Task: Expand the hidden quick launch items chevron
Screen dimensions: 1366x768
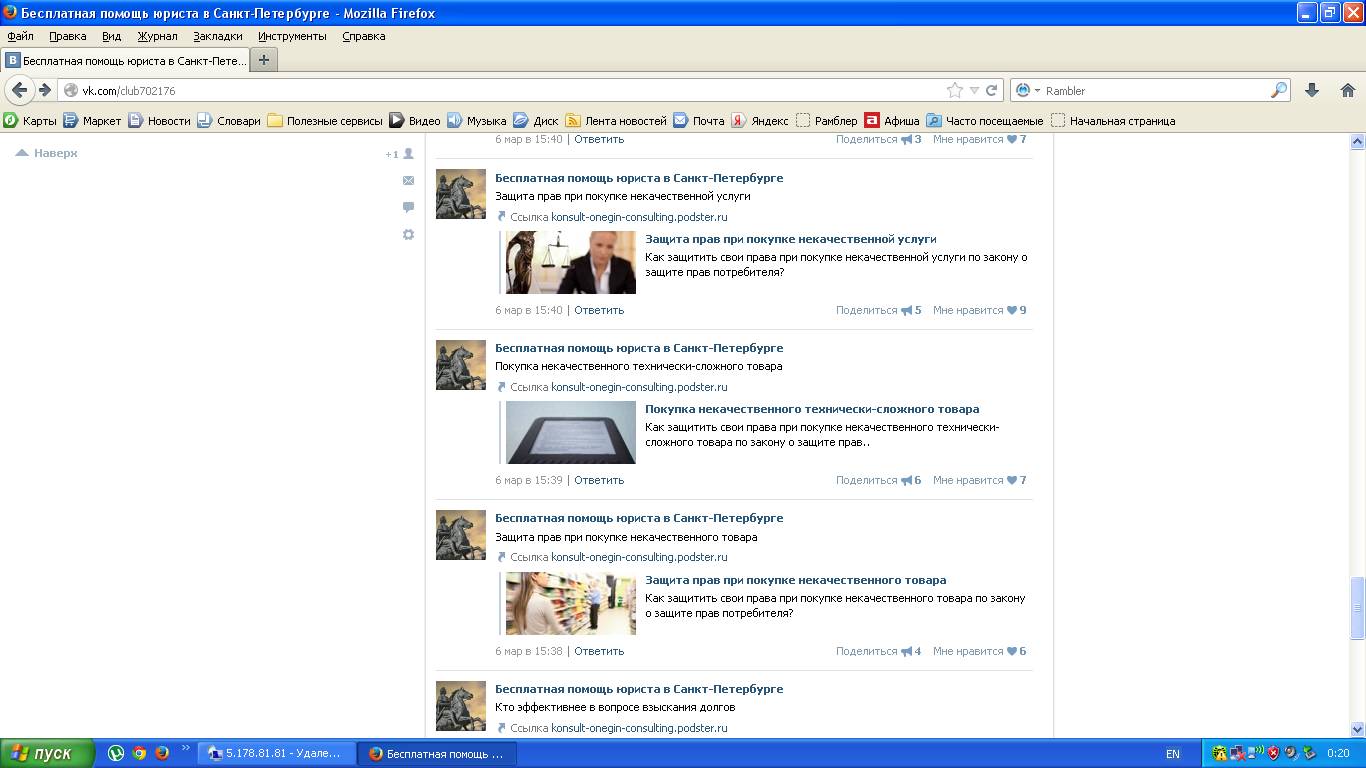Action: 185,748
